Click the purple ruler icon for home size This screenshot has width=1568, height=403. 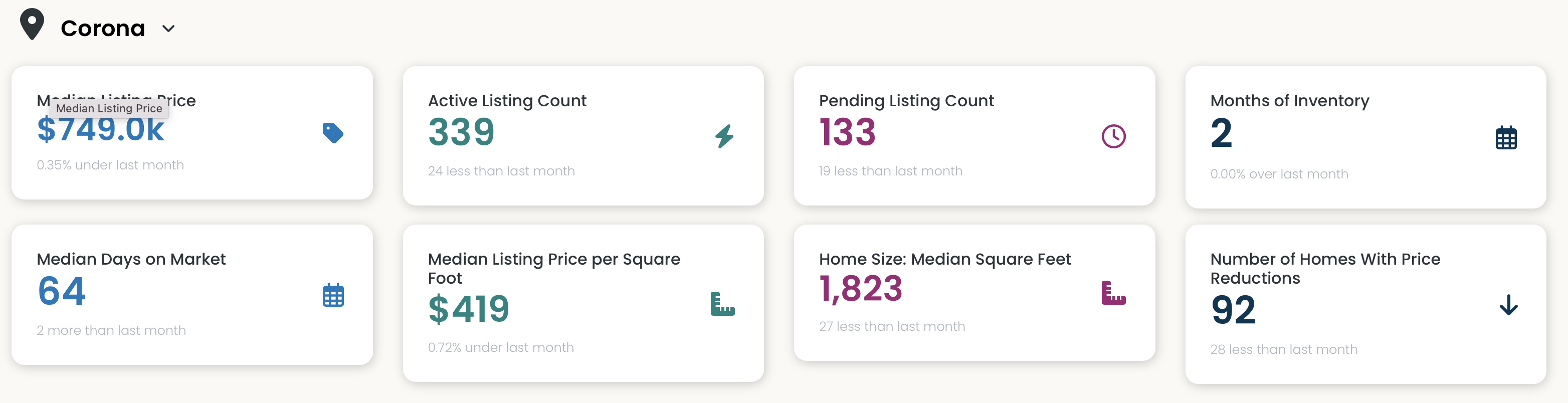coord(1113,293)
